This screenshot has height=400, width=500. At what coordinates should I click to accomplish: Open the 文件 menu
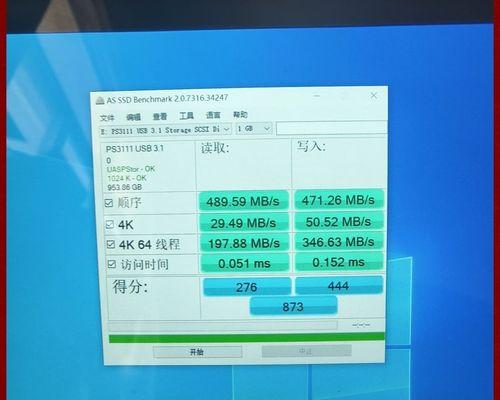pos(107,117)
